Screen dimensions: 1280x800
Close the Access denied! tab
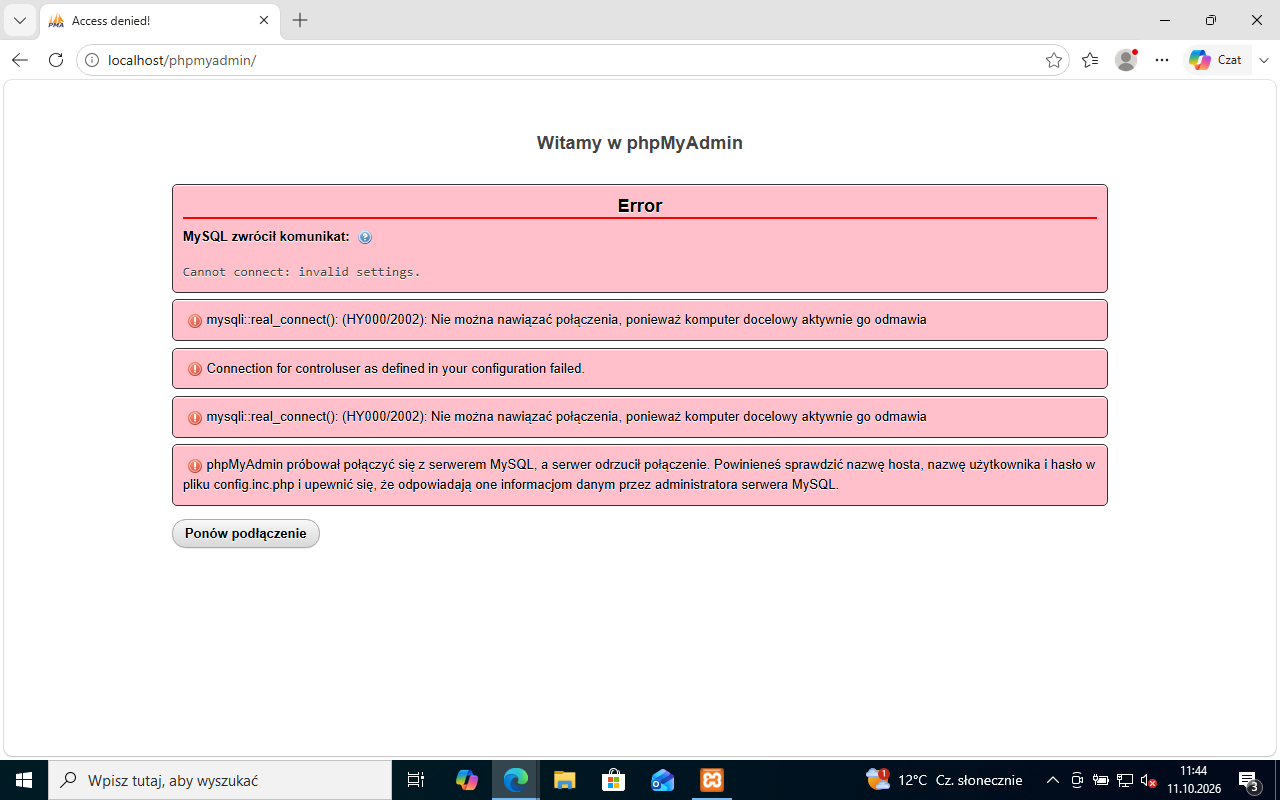point(264,20)
